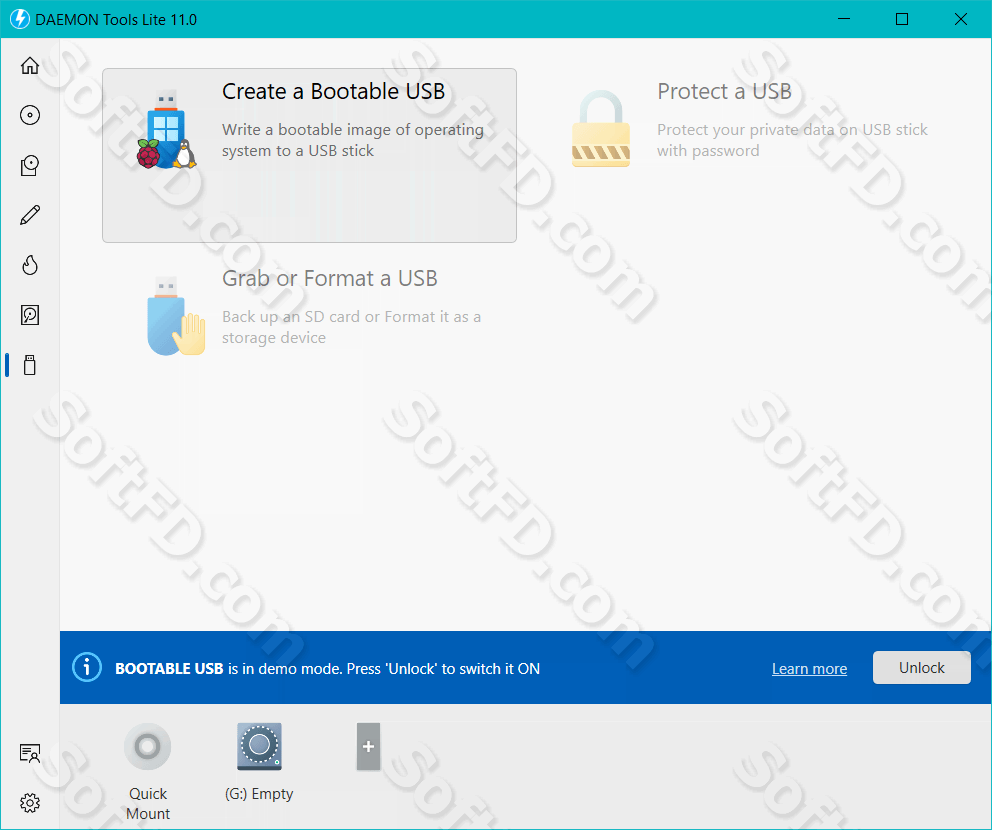The width and height of the screenshot is (992, 830).
Task: Select the (G:) Empty virtual drive
Action: coord(259,746)
